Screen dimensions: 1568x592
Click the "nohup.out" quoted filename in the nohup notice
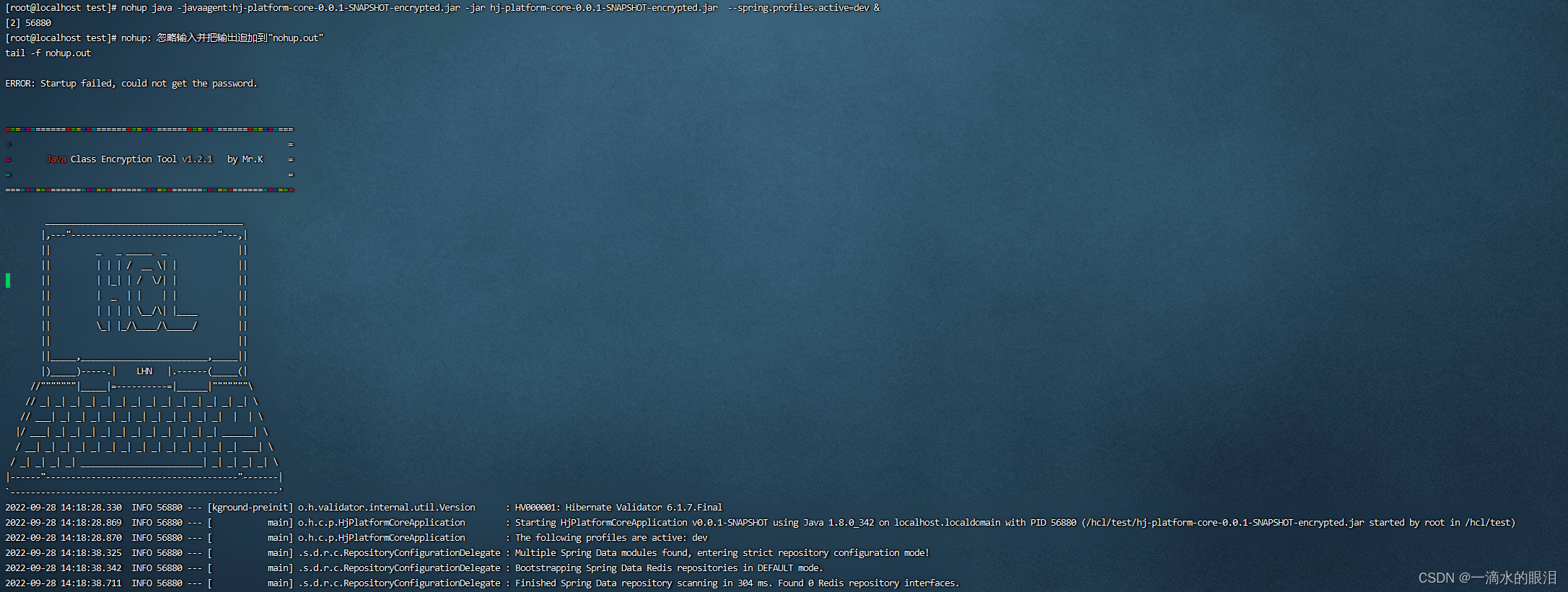click(x=296, y=38)
